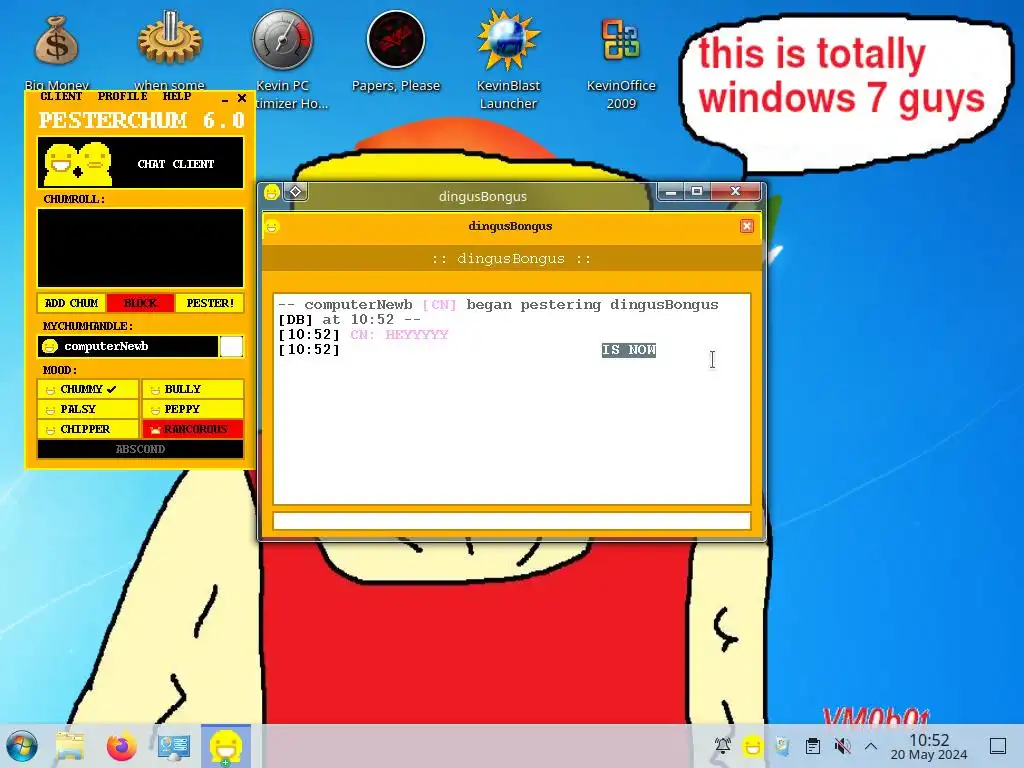This screenshot has height=768, width=1024.
Task: Launch the Kevin PC Optimizer desktop icon
Action: [282, 41]
